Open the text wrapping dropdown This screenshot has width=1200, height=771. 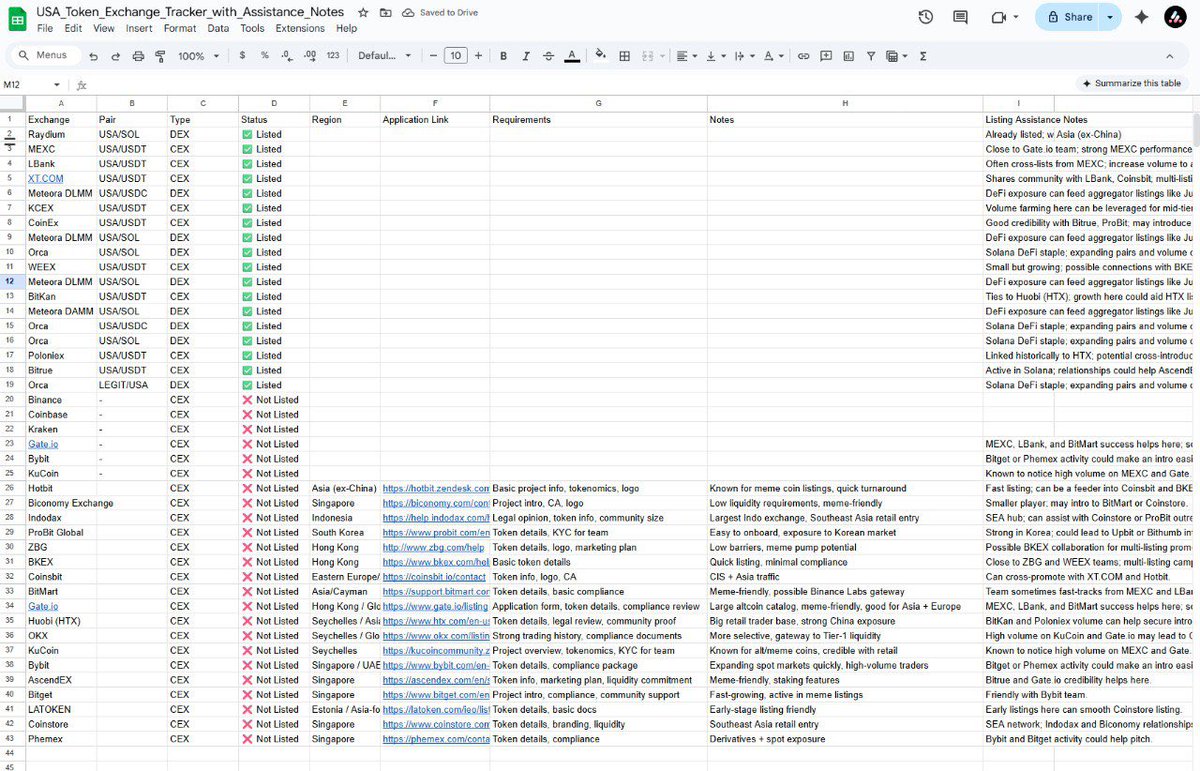[x=745, y=56]
